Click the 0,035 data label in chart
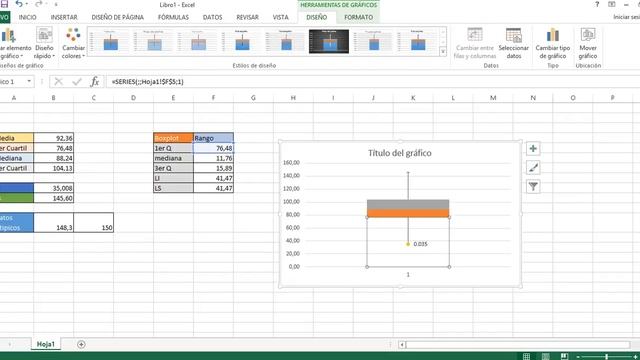 420,244
